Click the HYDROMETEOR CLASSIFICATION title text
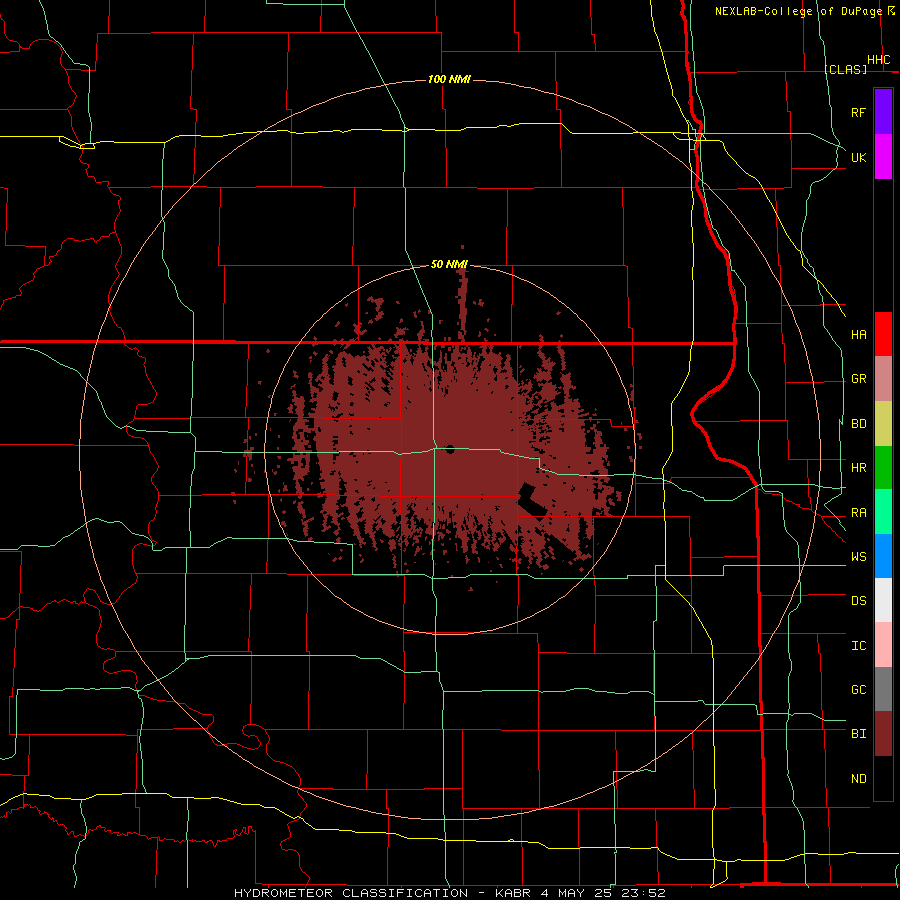Viewport: 900px width, 900px height. tap(351, 893)
